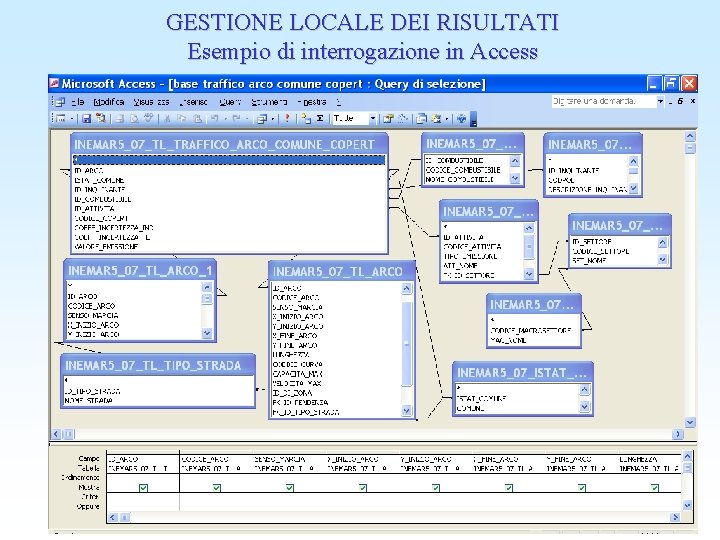Click the Build expression icon
The width and height of the screenshot is (720, 540).
click(403, 119)
